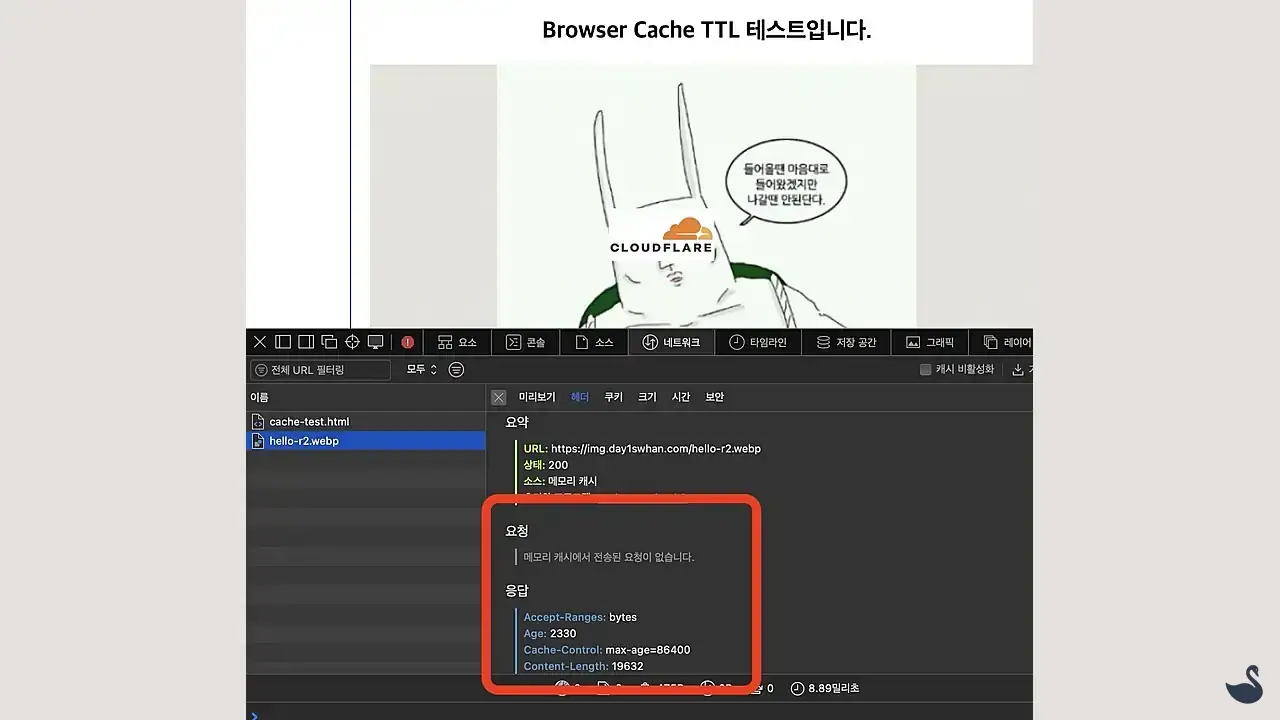Image resolution: width=1280 pixels, height=720 pixels.
Task: Open the 쿠키 detail tab
Action: [x=613, y=397]
